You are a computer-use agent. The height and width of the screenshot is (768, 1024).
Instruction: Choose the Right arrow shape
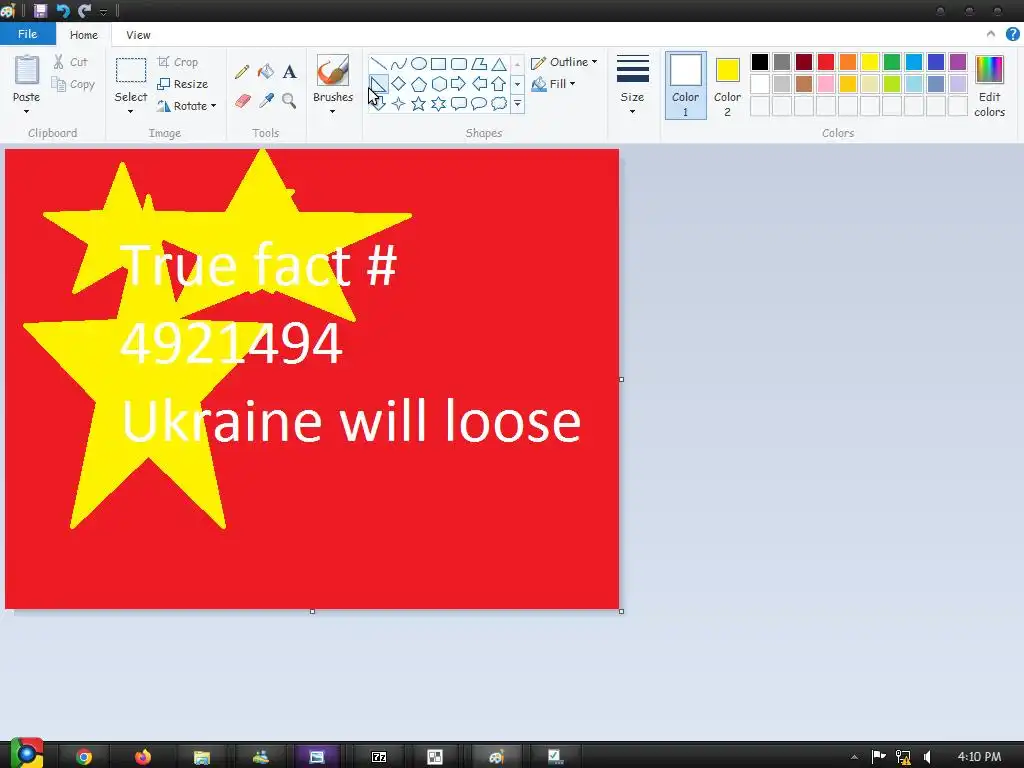(459, 84)
